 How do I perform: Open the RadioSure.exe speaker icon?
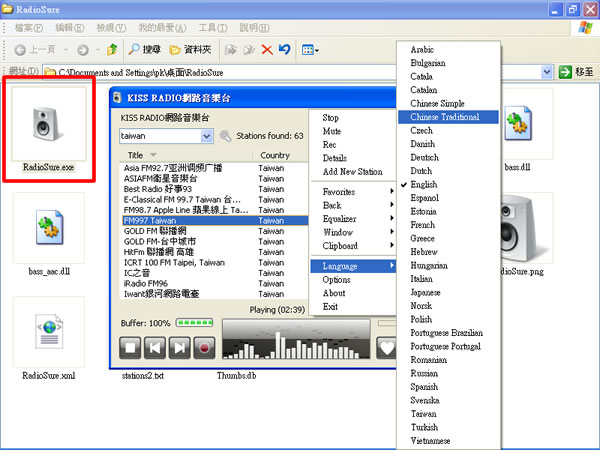(x=47, y=124)
